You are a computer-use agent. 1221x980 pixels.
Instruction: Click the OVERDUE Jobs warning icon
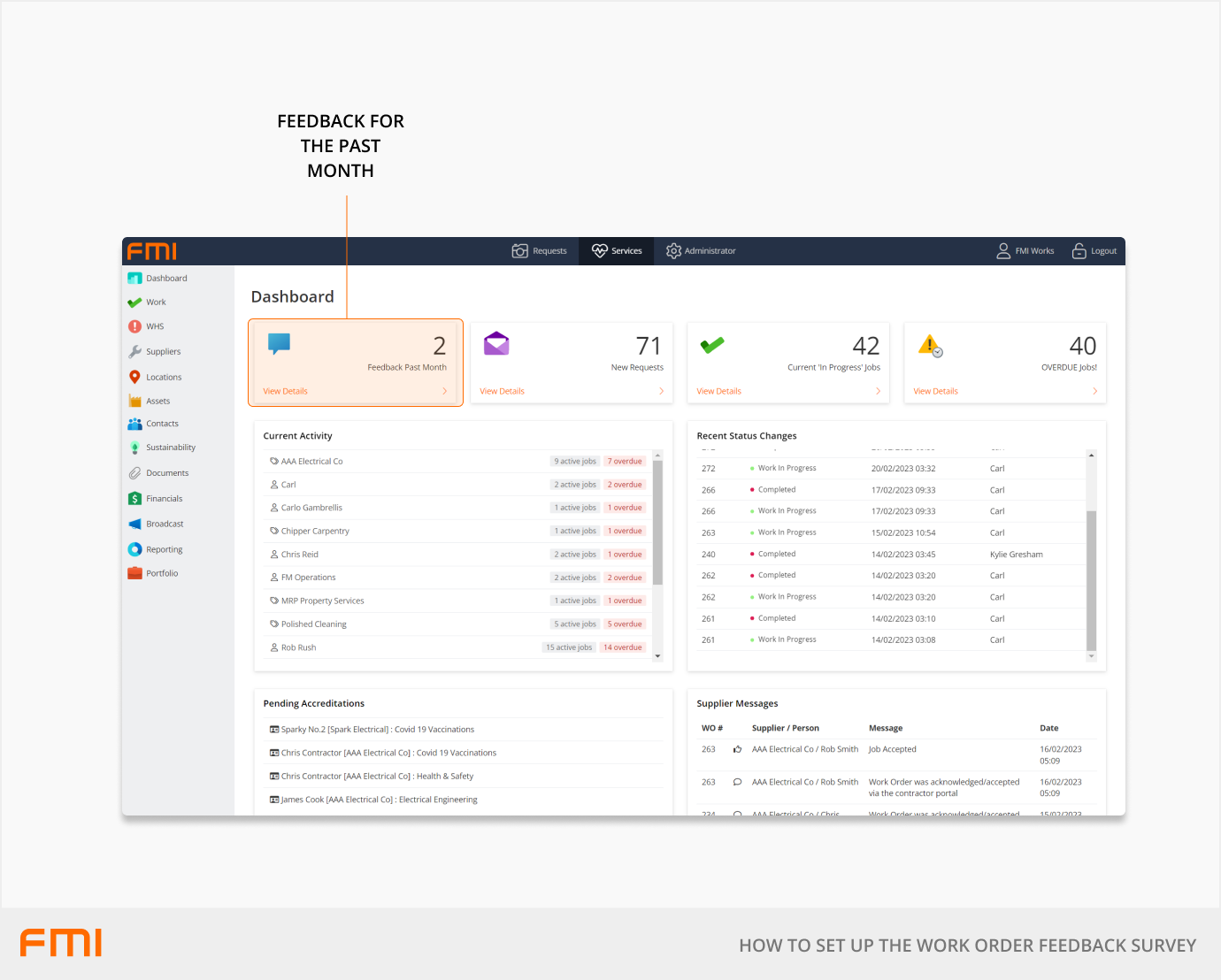(930, 345)
